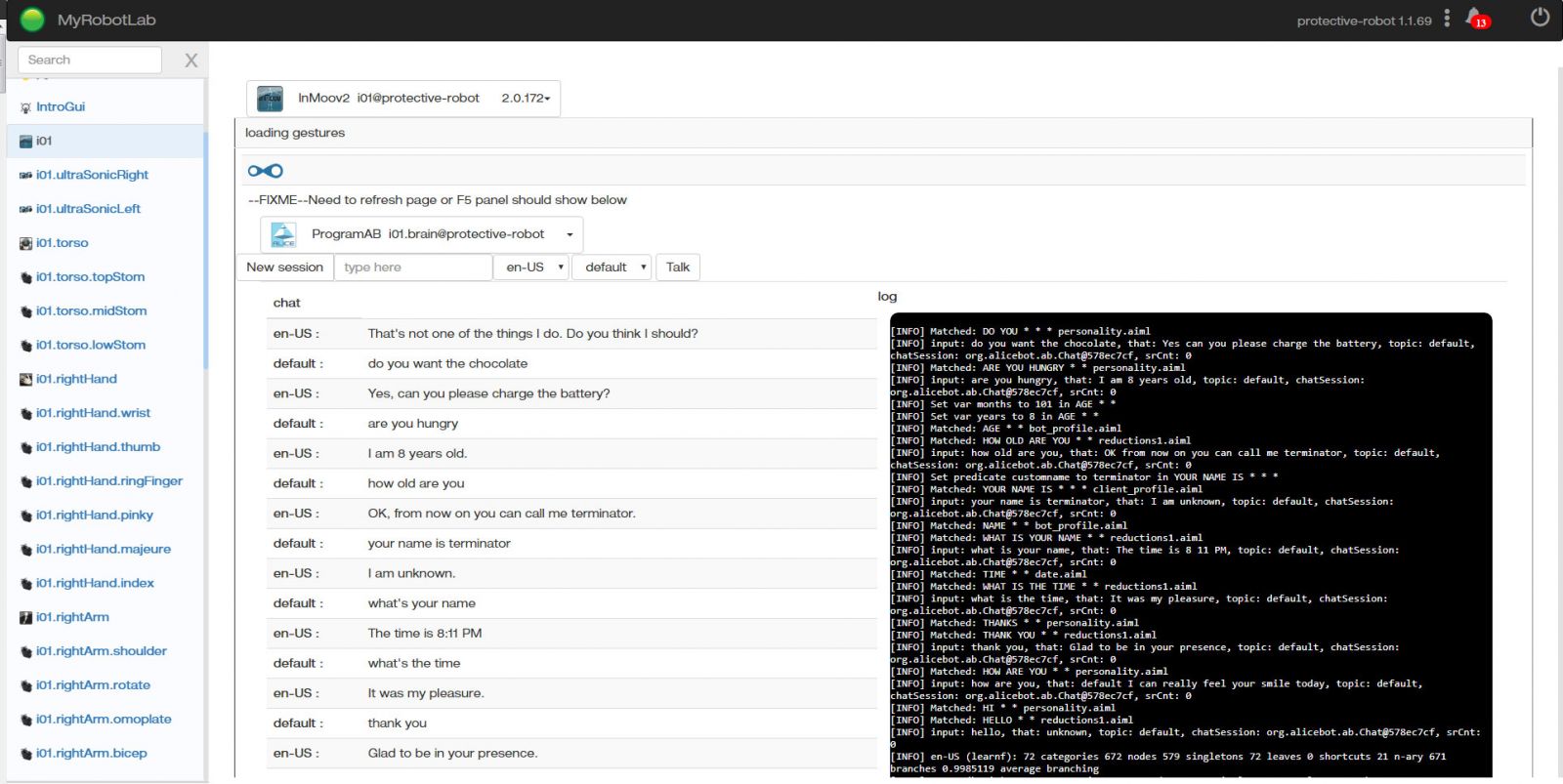Click the MyRobotLab title text
The width and height of the screenshot is (1563, 784).
pos(106,20)
